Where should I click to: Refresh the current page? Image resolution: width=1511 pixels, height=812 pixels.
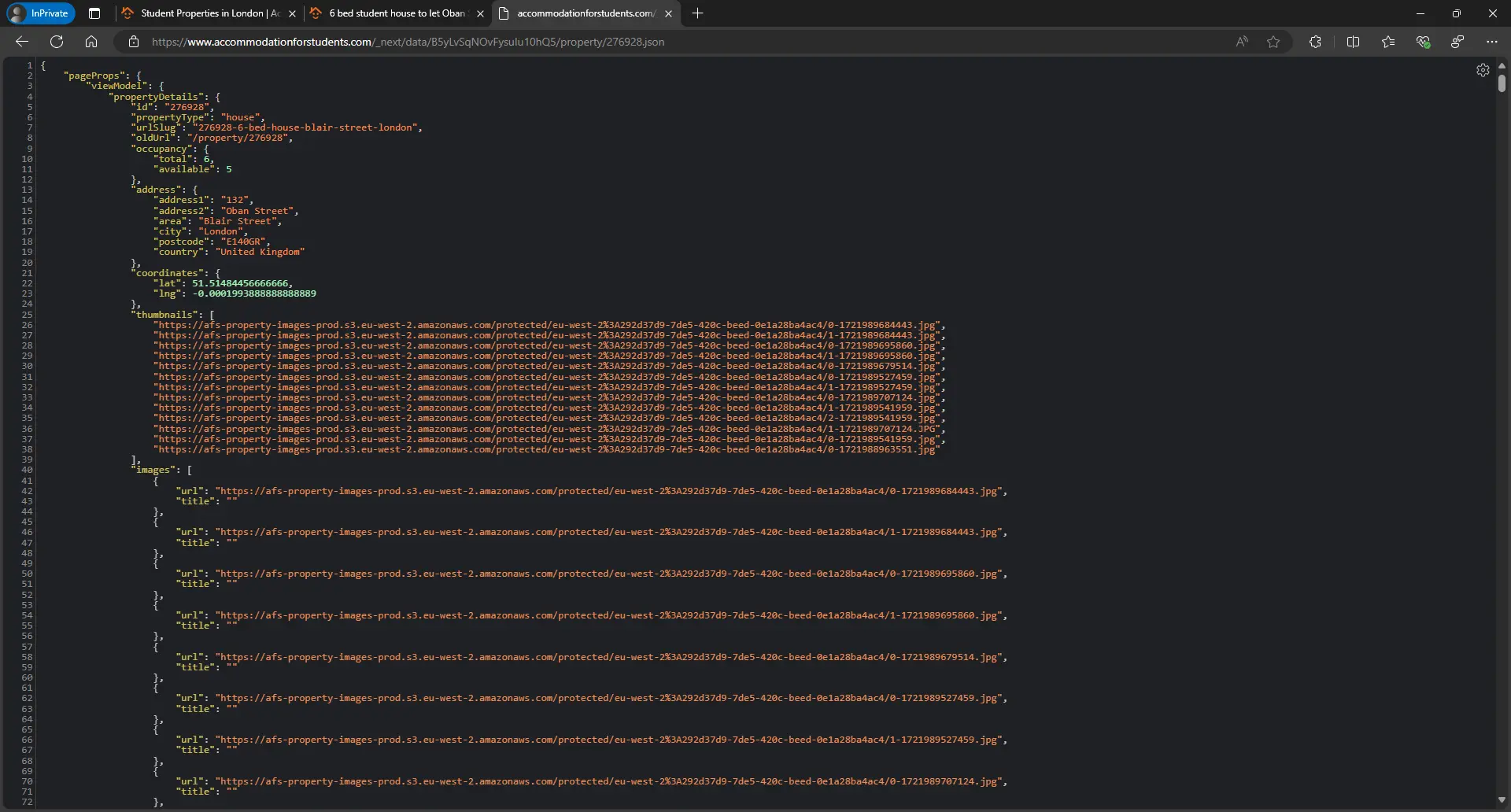coord(57,42)
